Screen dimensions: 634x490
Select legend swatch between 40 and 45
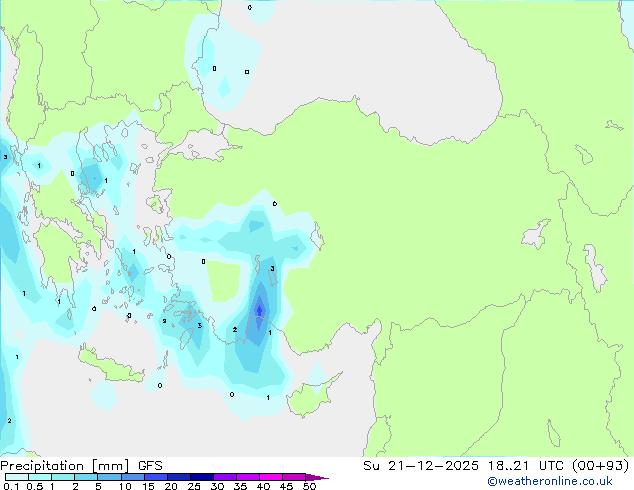pos(271,477)
